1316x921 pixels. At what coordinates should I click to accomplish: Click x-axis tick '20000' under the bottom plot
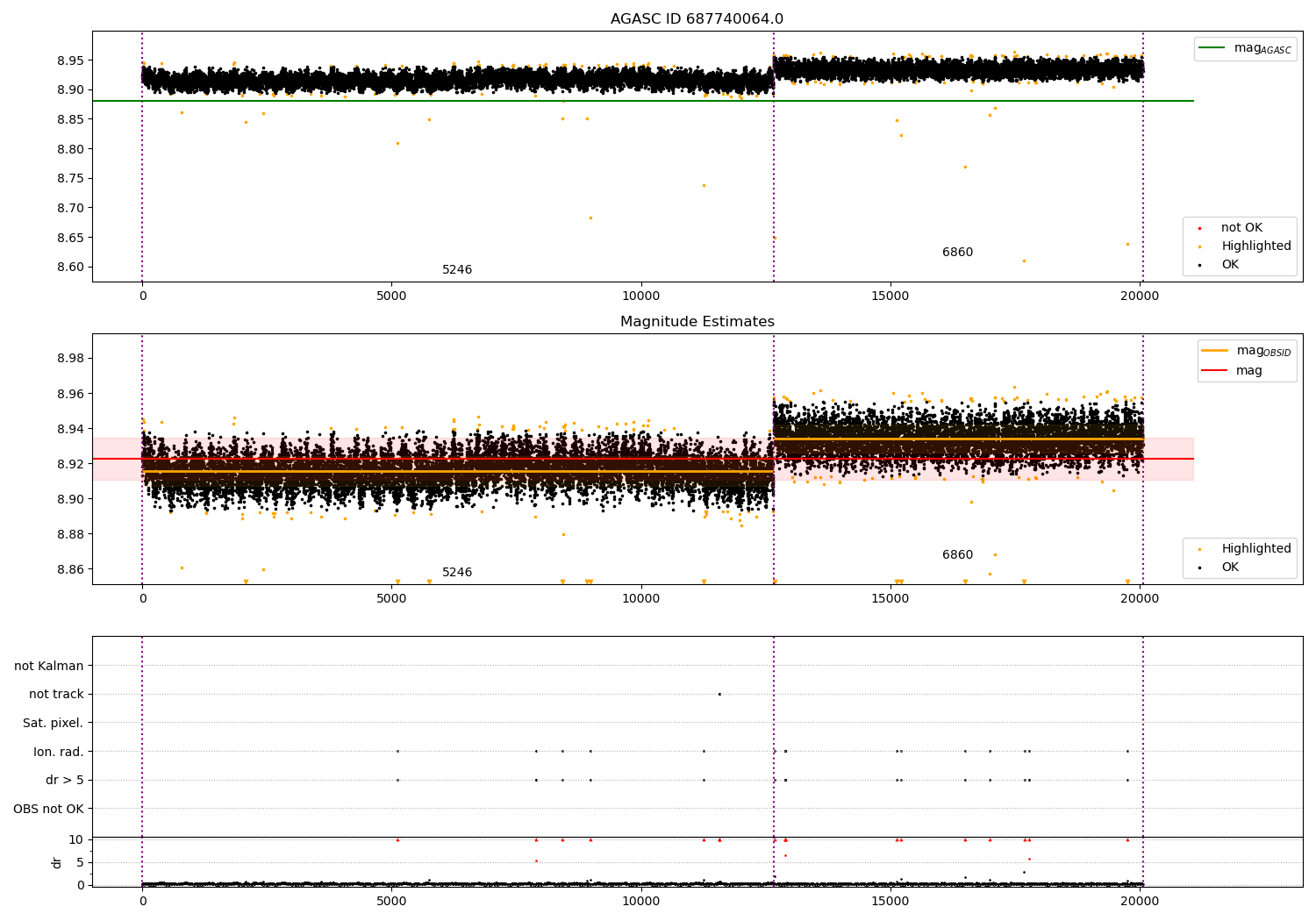coord(1140,902)
